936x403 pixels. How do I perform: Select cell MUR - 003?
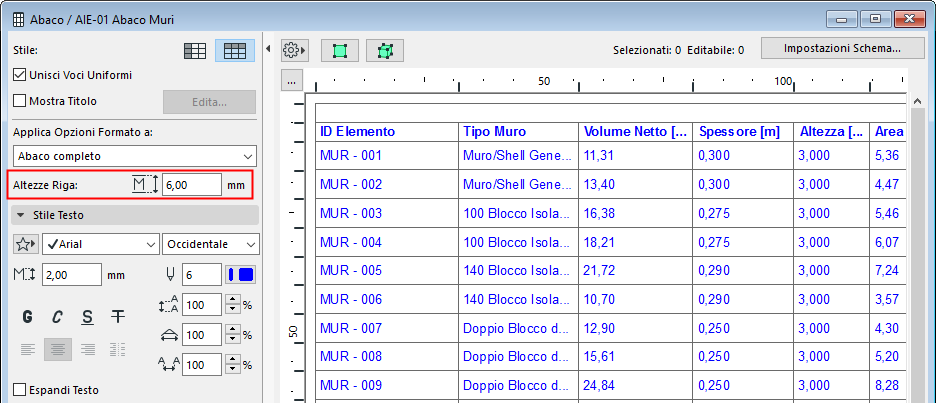click(387, 213)
